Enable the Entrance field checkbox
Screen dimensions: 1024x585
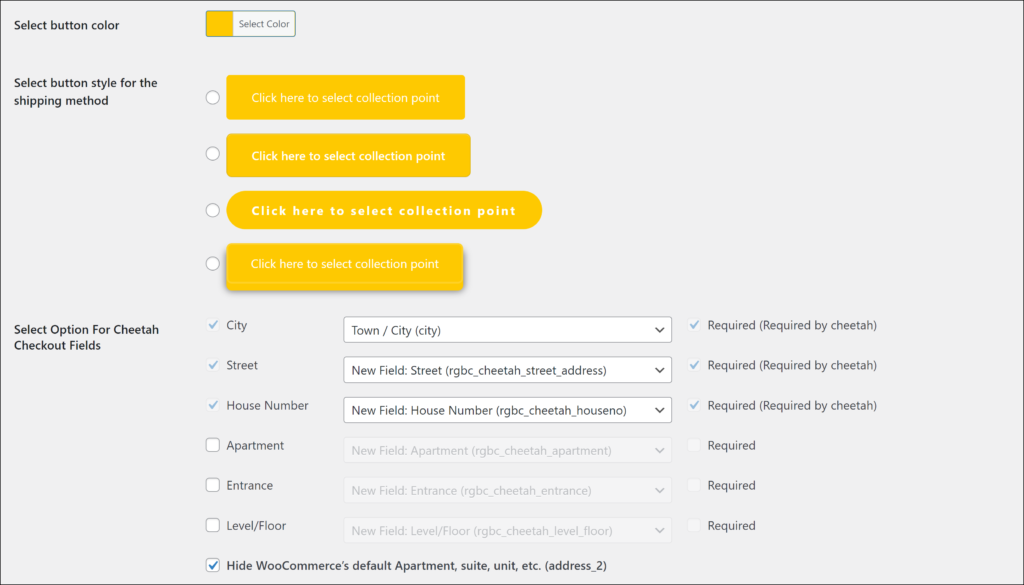pyautogui.click(x=212, y=485)
